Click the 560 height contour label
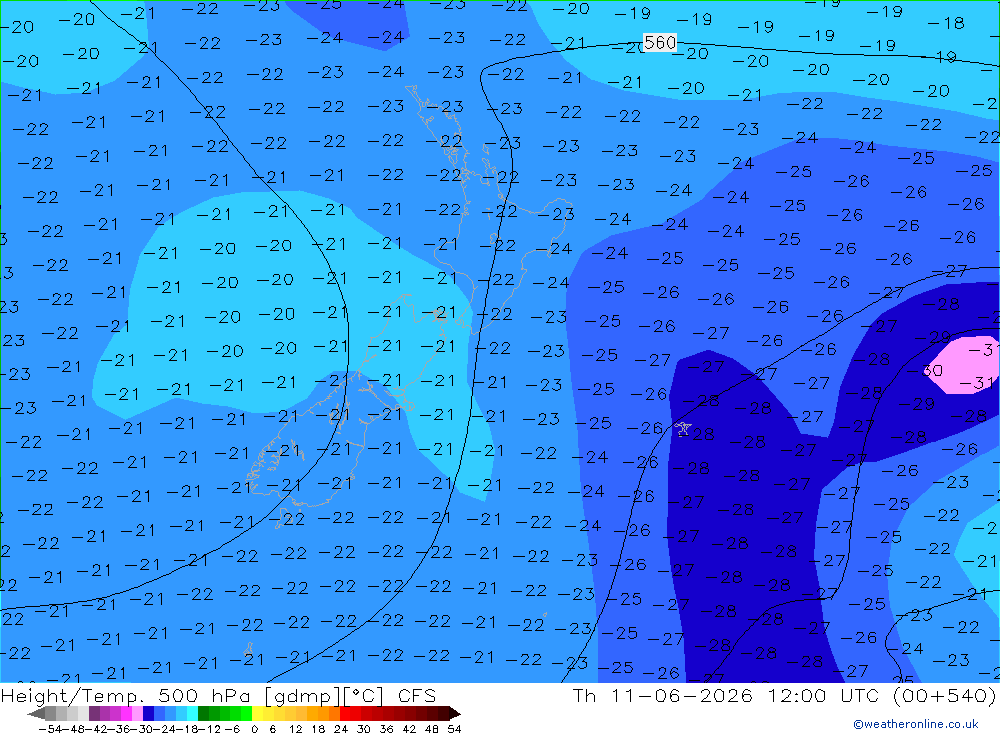The height and width of the screenshot is (733, 1000). tap(659, 43)
